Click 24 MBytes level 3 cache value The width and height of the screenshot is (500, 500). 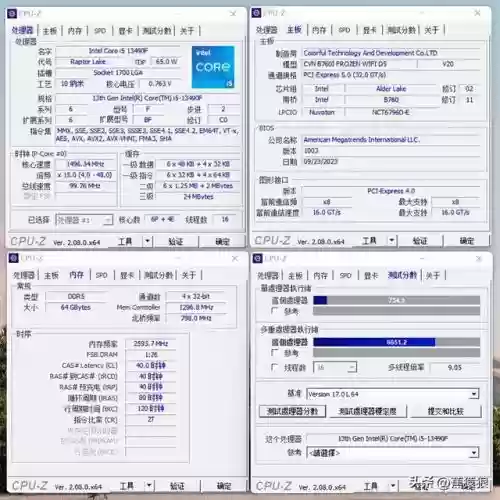click(x=198, y=197)
